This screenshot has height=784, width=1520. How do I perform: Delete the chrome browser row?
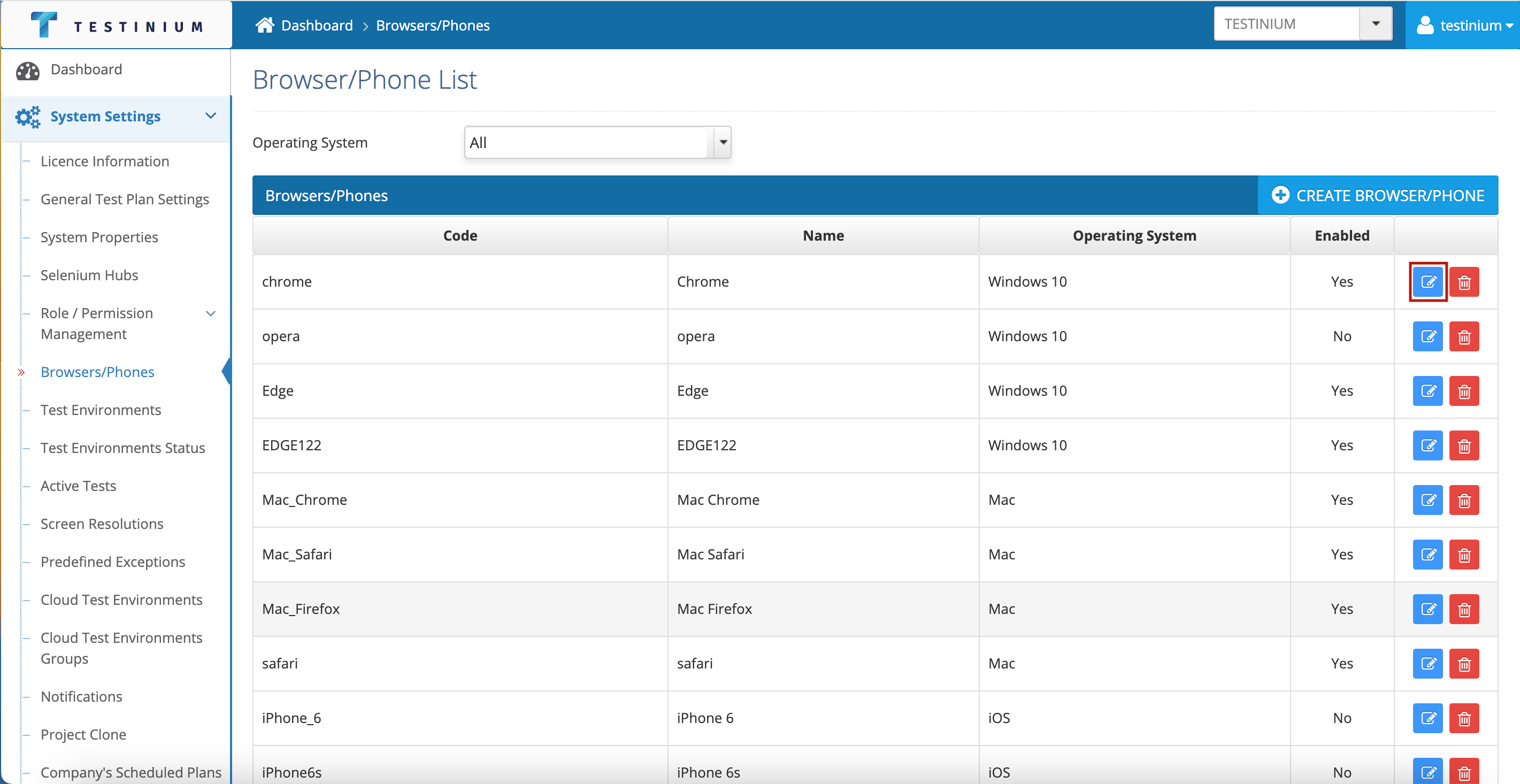point(1464,282)
